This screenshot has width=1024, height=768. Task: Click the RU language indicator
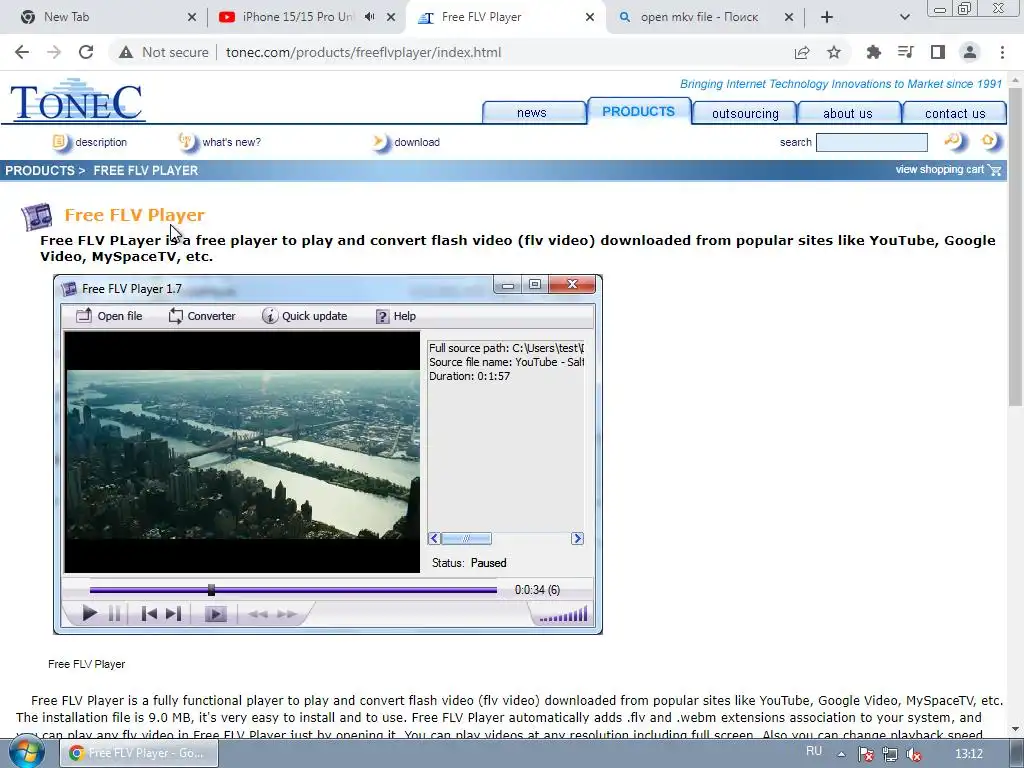click(x=814, y=751)
